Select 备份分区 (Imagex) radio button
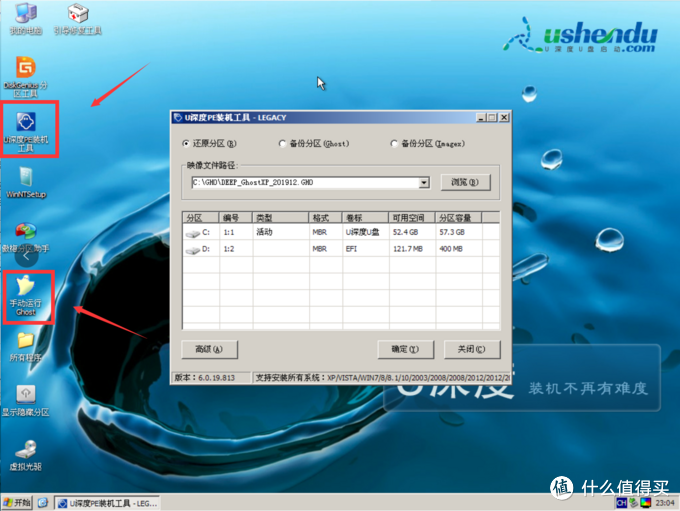Screen dimensions: 680x511 [394, 144]
